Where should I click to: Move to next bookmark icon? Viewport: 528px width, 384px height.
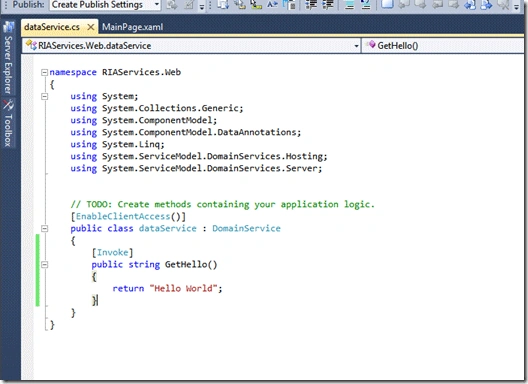[x=421, y=5]
